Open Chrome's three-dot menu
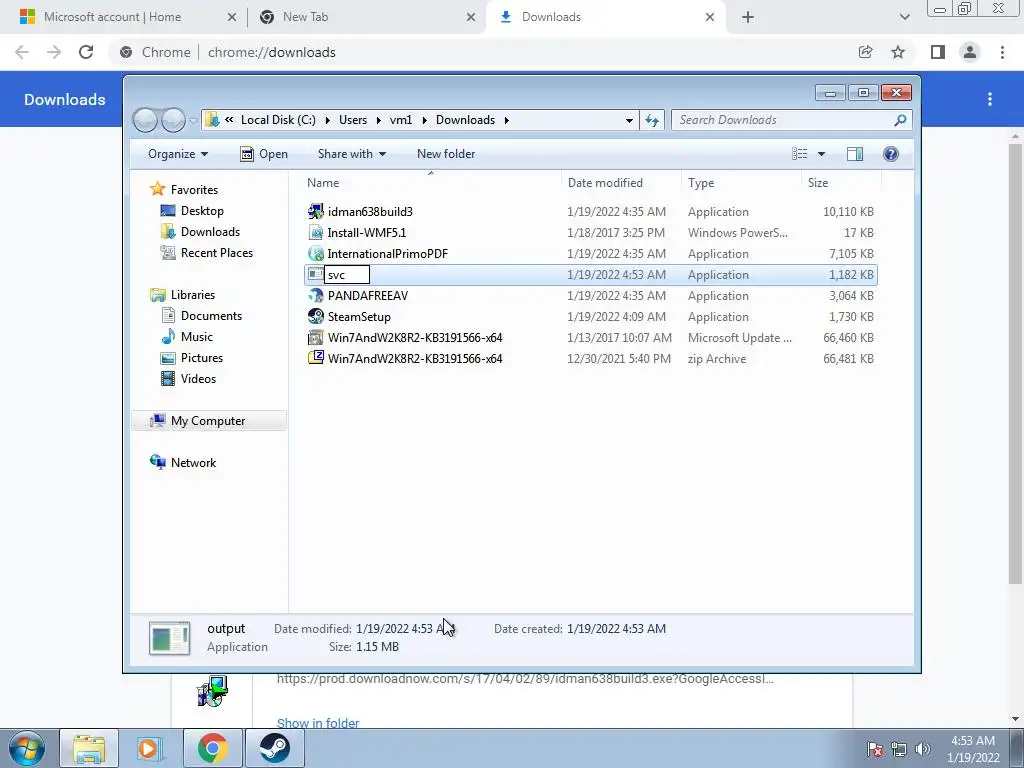 1002,52
